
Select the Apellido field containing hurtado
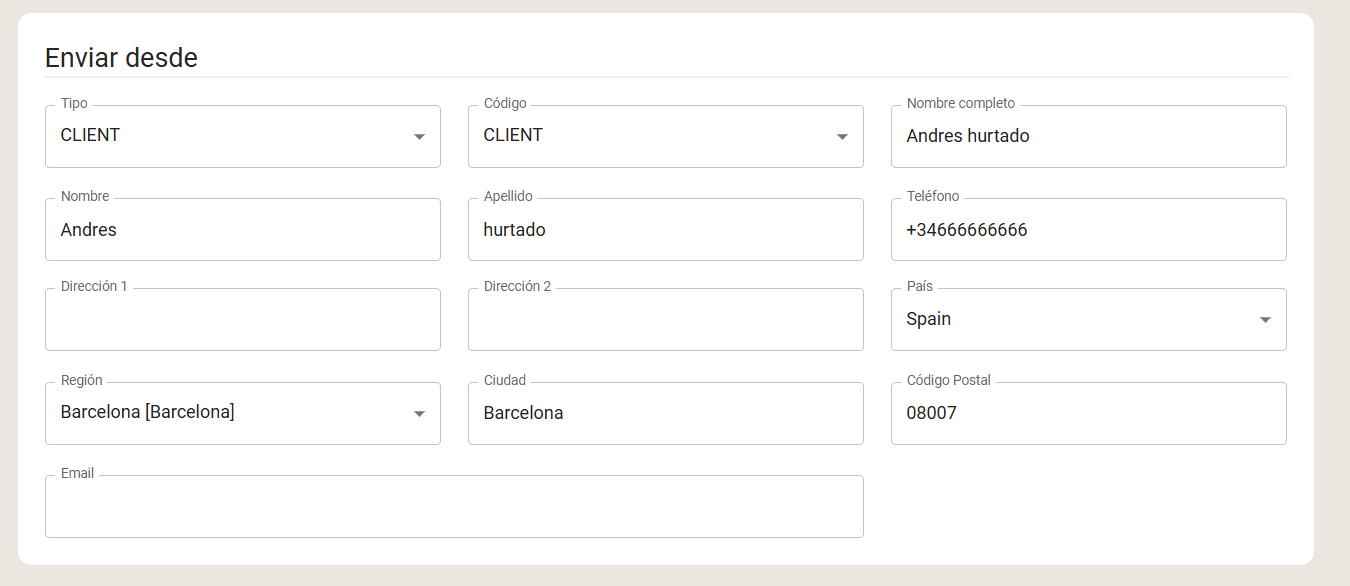point(666,229)
